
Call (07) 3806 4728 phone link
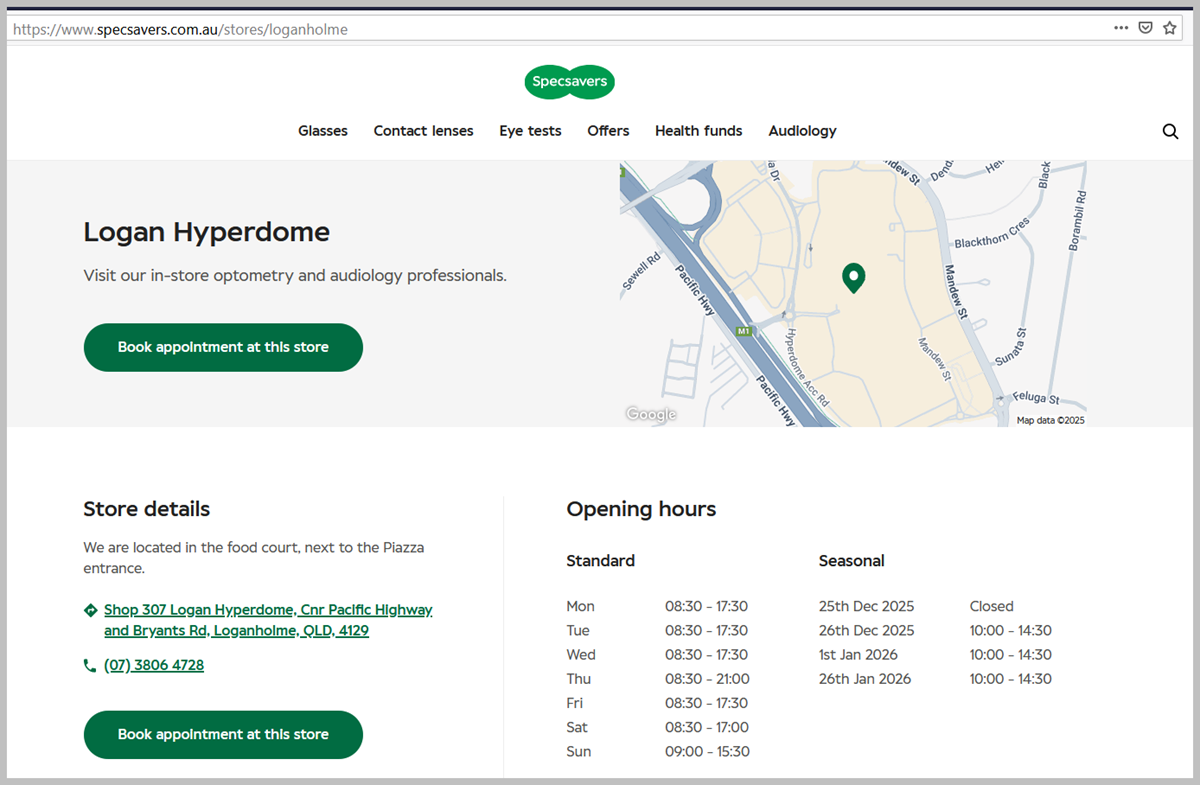click(x=154, y=666)
